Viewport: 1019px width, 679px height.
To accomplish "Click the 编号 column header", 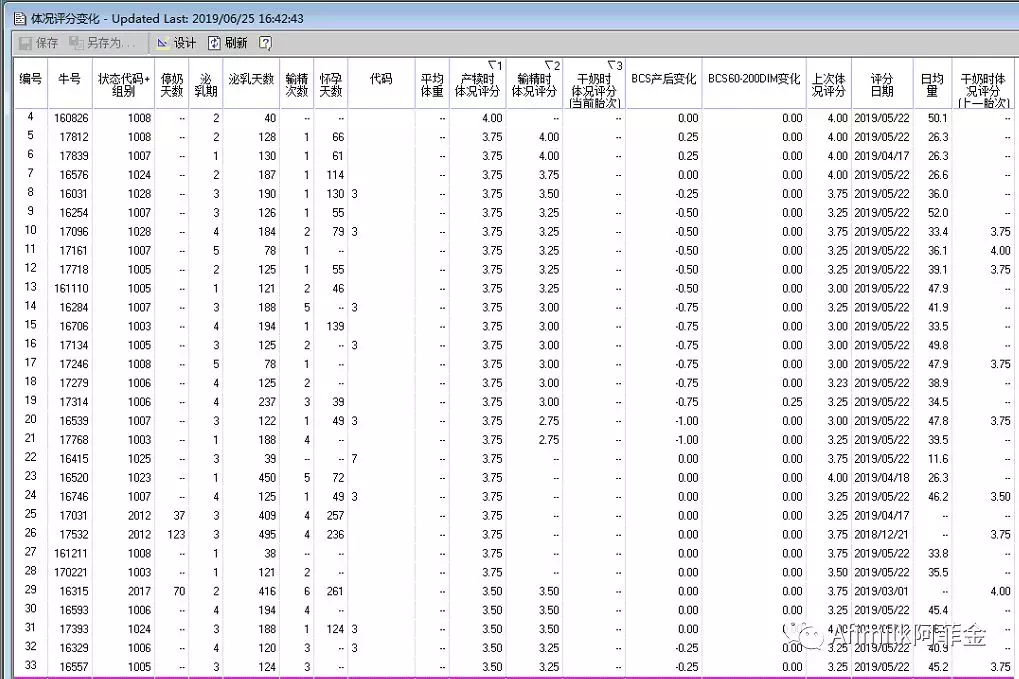I will (31, 84).
